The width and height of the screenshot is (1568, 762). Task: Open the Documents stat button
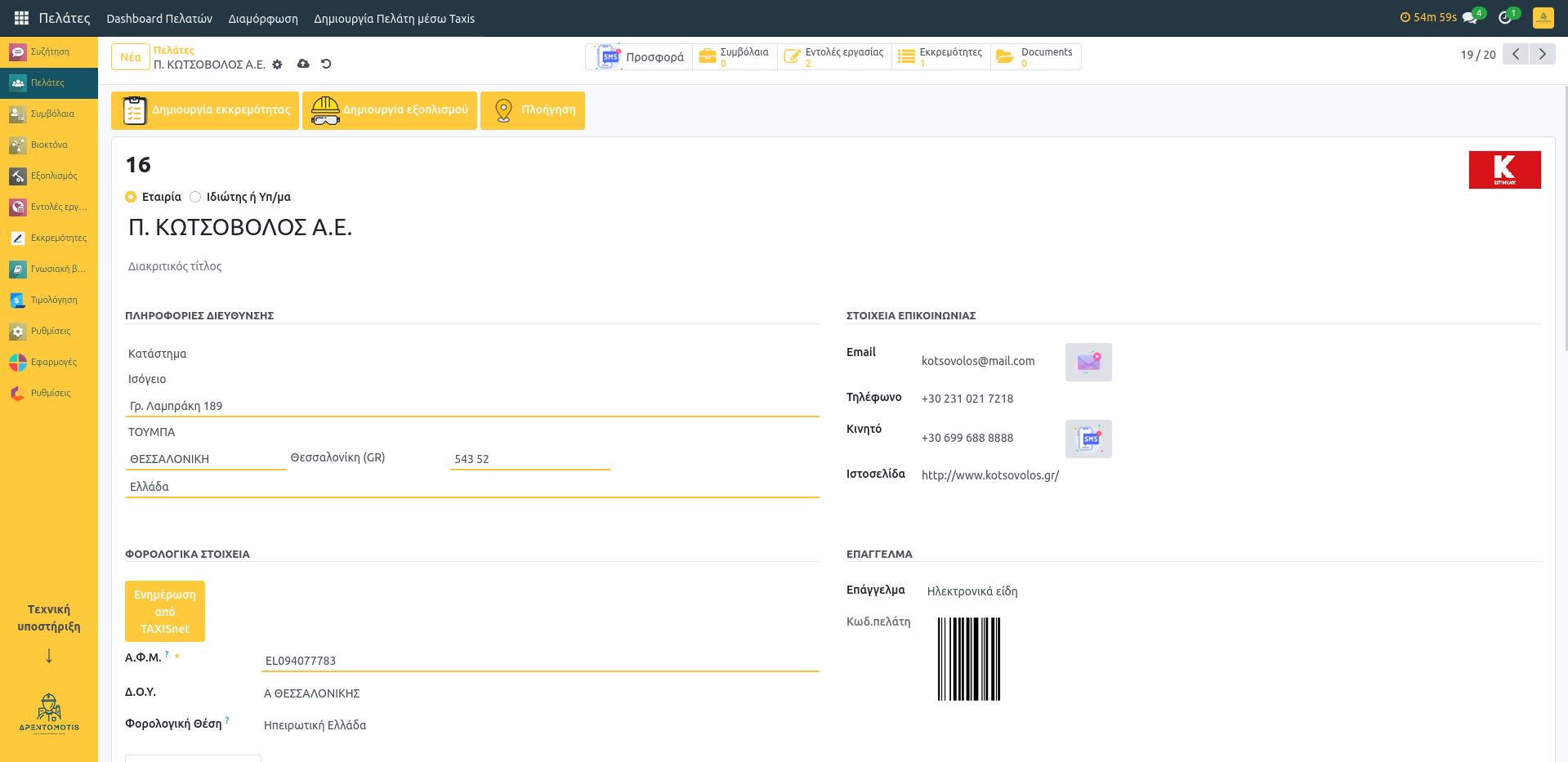(x=1036, y=56)
